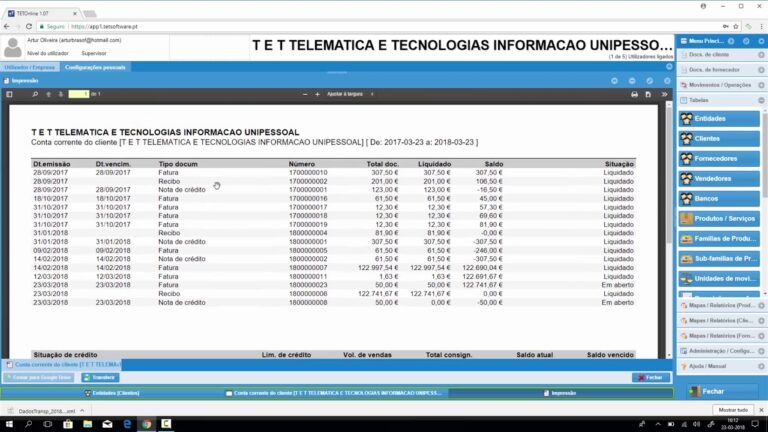Click third round icon in Impressão panel header
Image resolution: width=768 pixels, height=432 pixels.
(649, 81)
